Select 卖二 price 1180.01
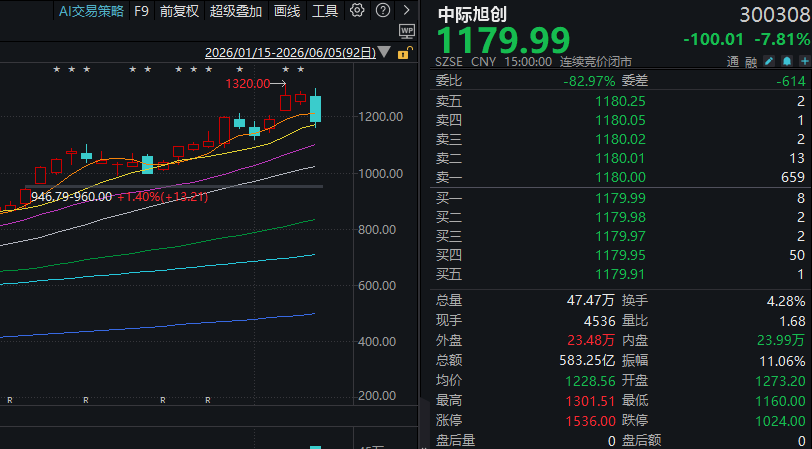Image resolution: width=812 pixels, height=449 pixels. coord(620,158)
